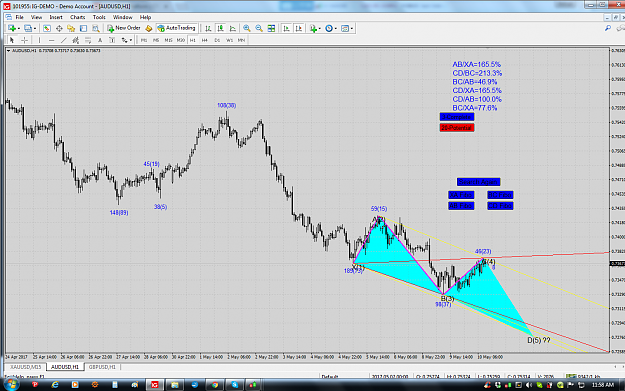Screen dimensions: 625x391
Task: Open the periodicity clock icon
Action: coord(328,28)
